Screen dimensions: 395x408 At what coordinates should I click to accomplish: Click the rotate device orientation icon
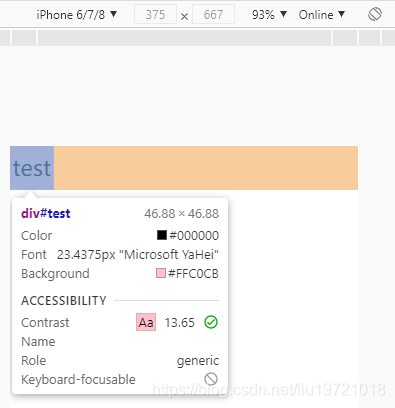[x=375, y=15]
